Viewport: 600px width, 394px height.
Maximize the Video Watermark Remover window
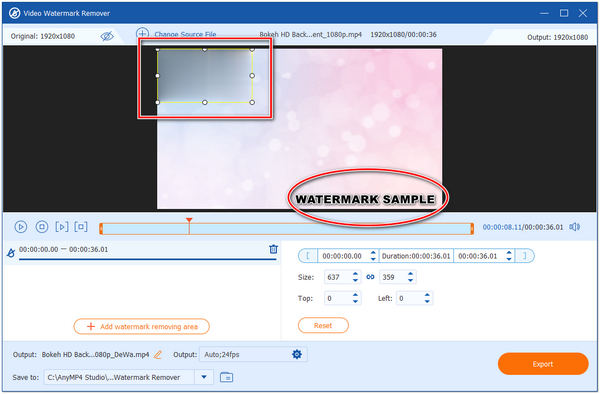coord(564,13)
